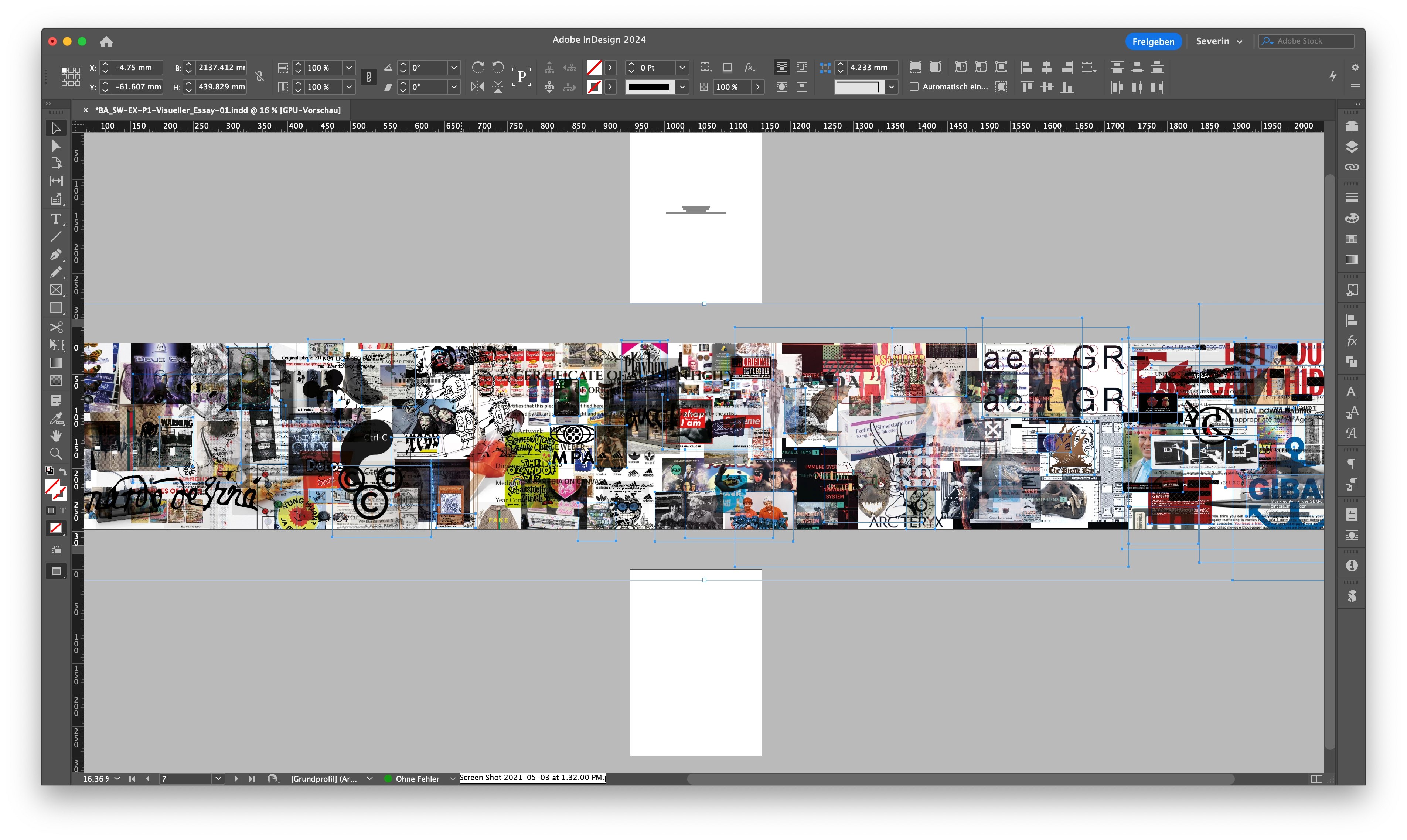Click the rotate 90° clockwise icon
Screen dimensions: 1407x840
[477, 67]
